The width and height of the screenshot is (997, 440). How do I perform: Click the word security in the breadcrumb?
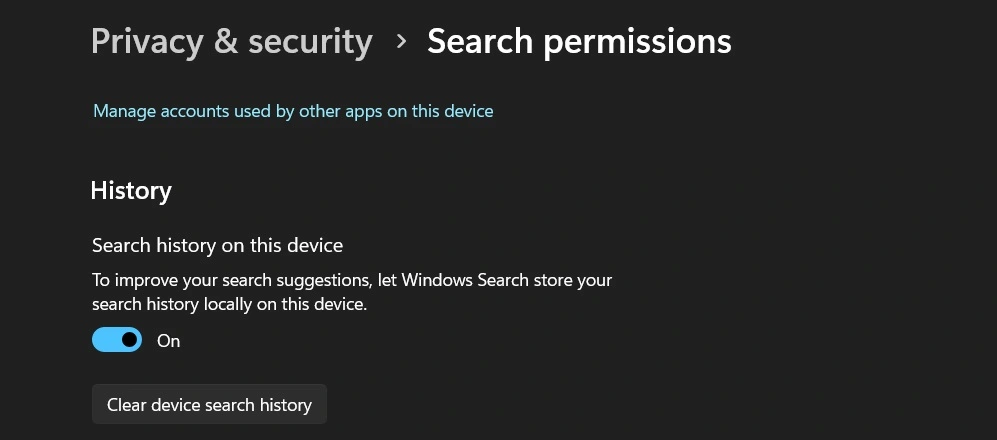point(310,42)
